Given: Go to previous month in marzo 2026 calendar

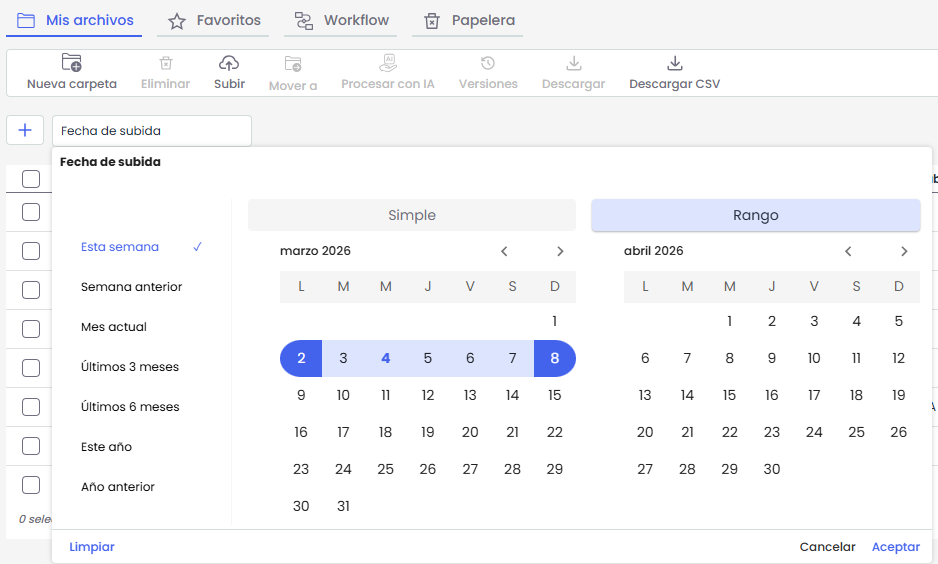Looking at the screenshot, I should tap(504, 251).
